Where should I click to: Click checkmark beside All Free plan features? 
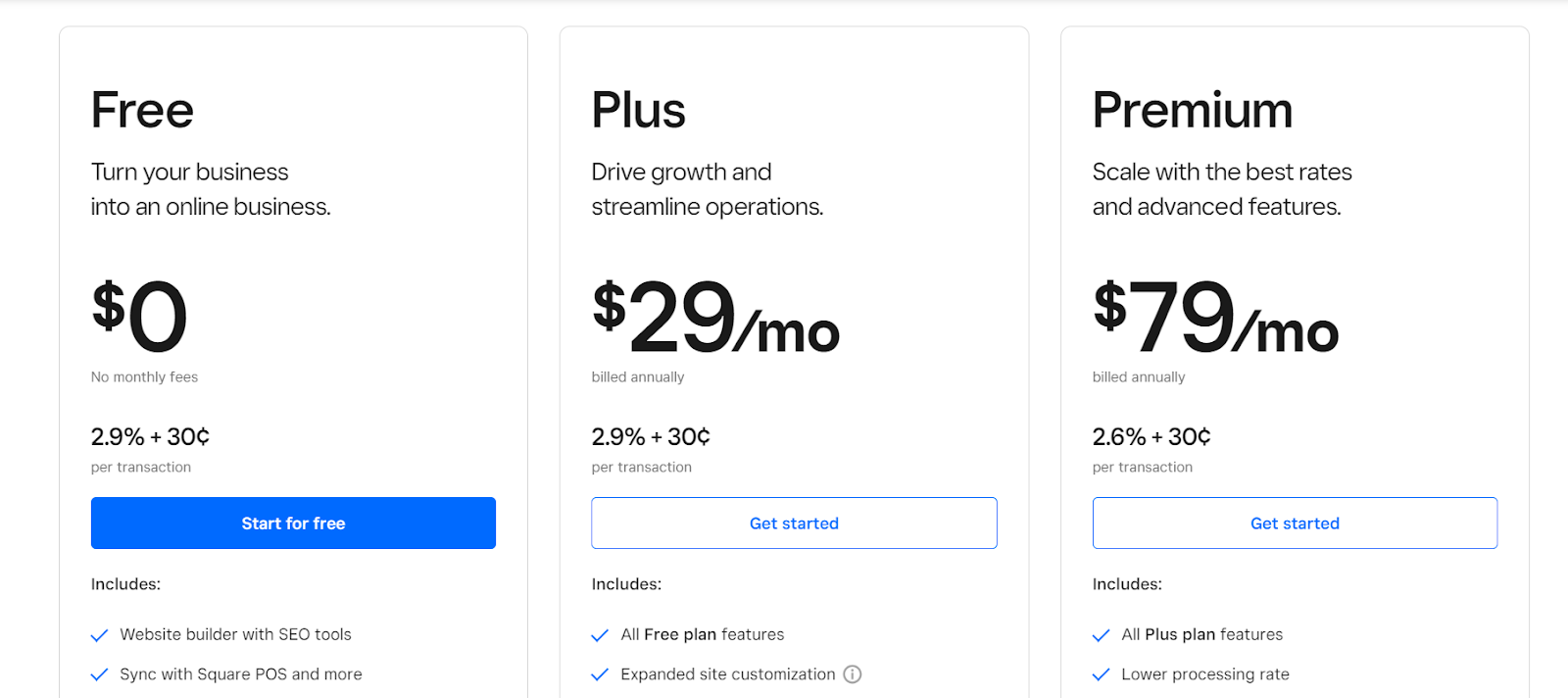click(x=600, y=635)
